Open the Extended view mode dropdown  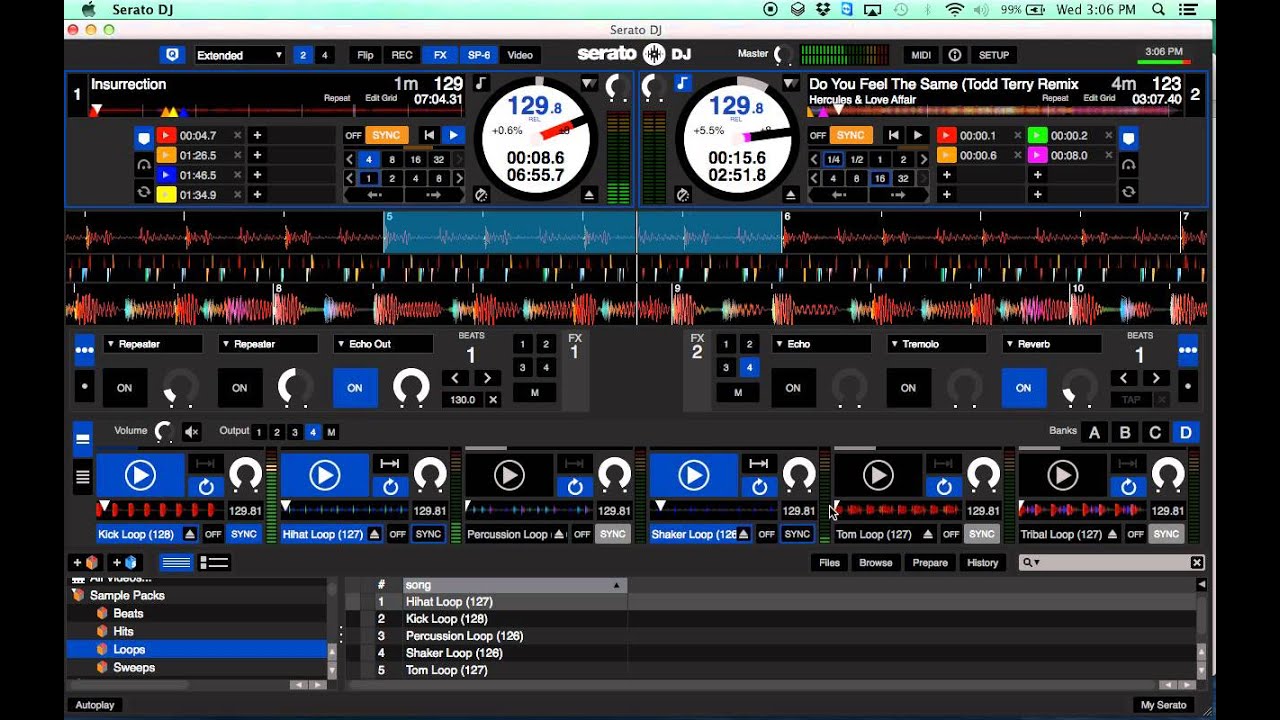239,55
